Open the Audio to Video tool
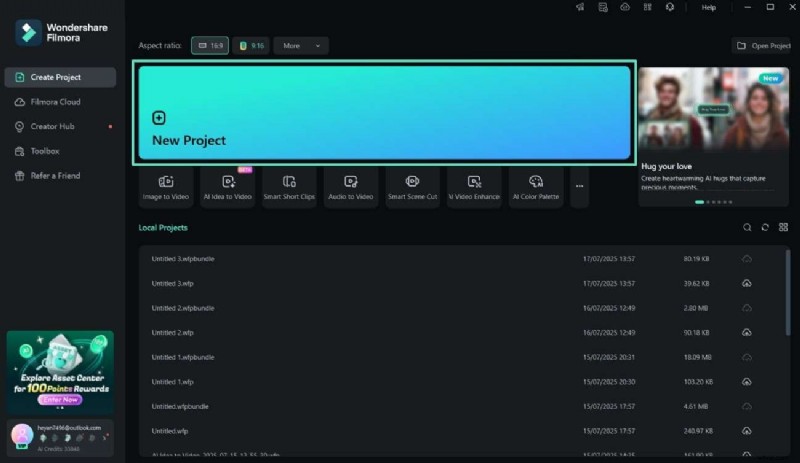 [351, 187]
